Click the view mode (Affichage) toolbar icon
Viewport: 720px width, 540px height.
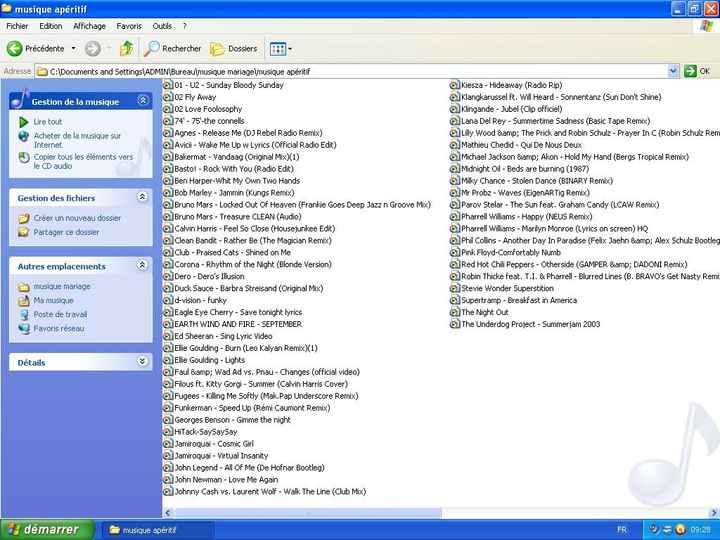(x=278, y=49)
